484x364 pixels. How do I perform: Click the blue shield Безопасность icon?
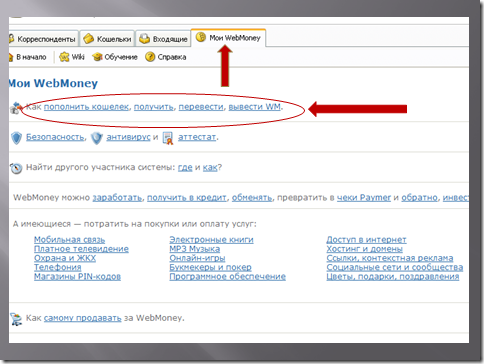pos(16,138)
